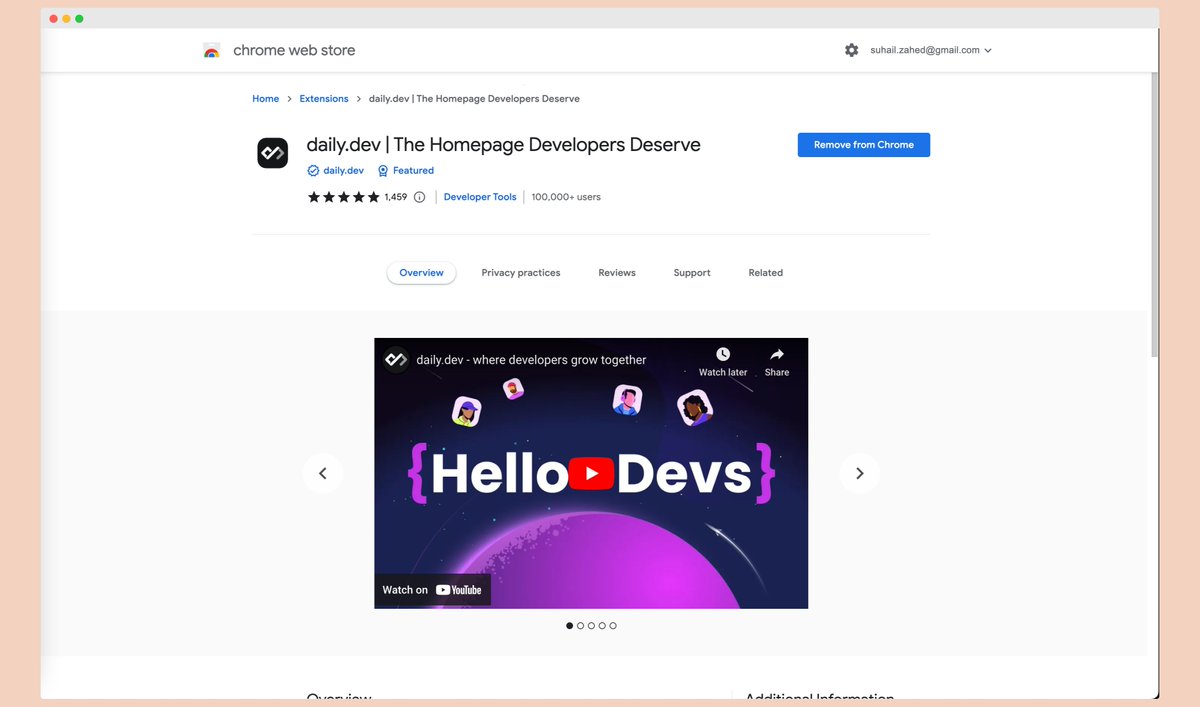
Task: Click the current page breadcrumb text
Action: click(x=474, y=99)
